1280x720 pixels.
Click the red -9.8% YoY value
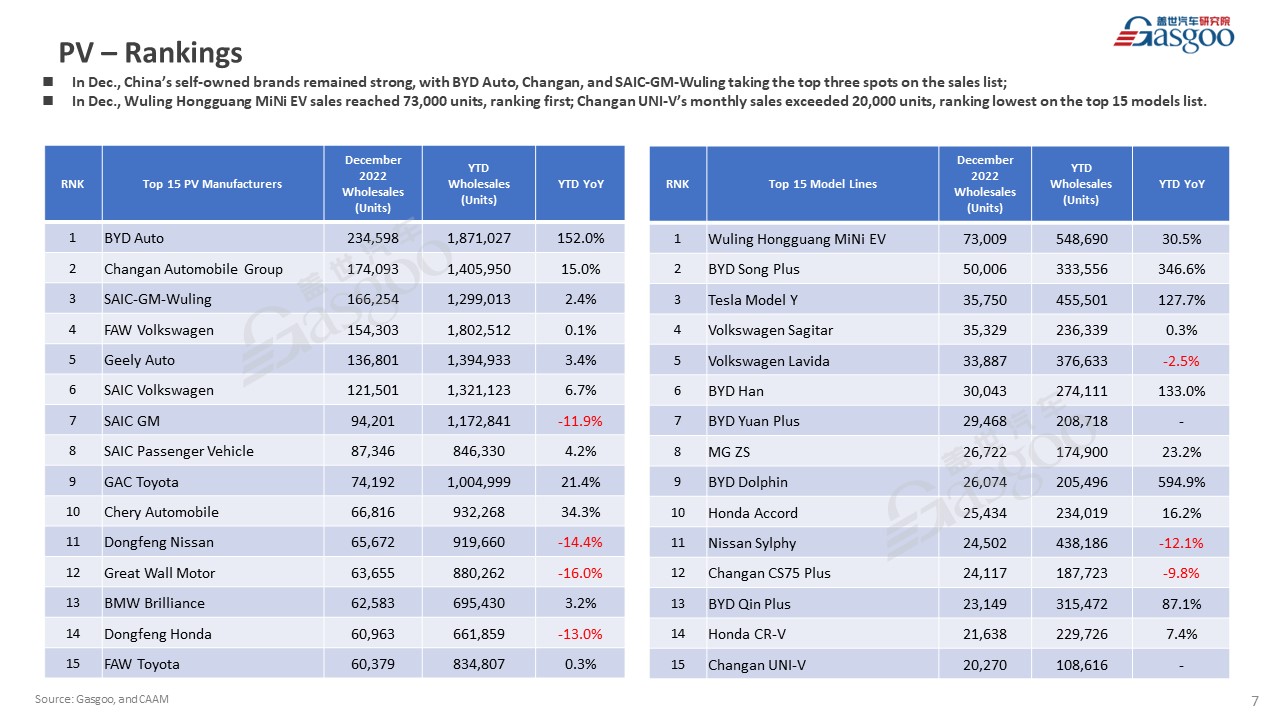pyautogui.click(x=1181, y=573)
